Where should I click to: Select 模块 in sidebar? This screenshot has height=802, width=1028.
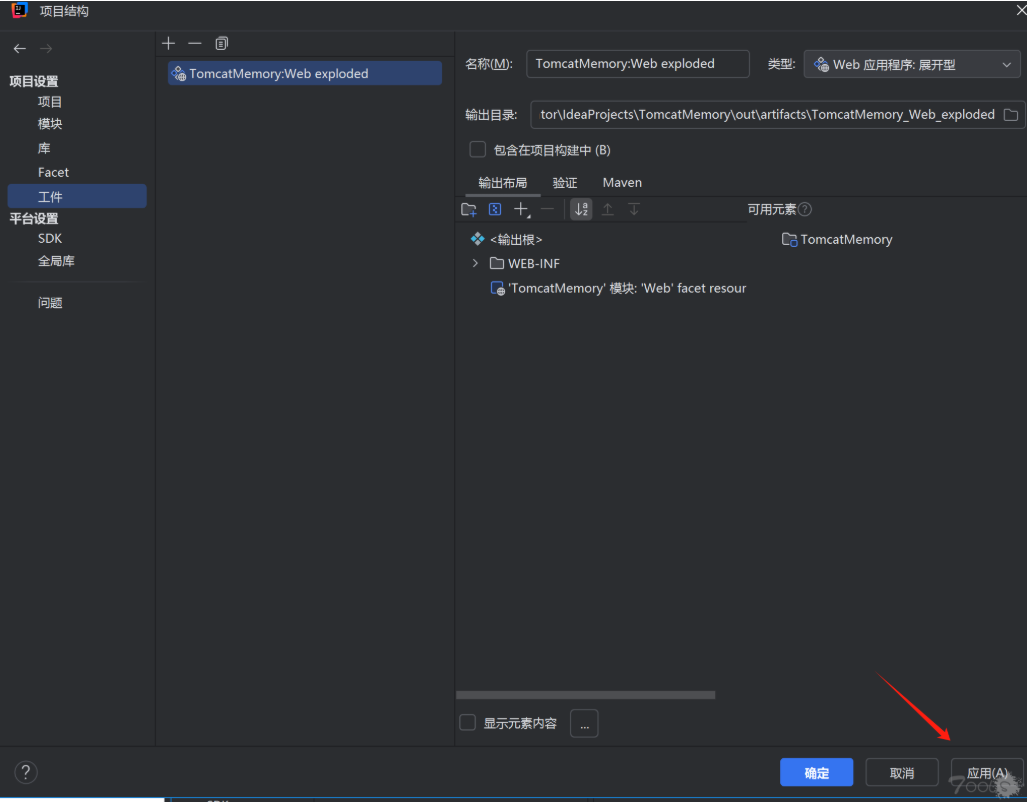point(50,124)
